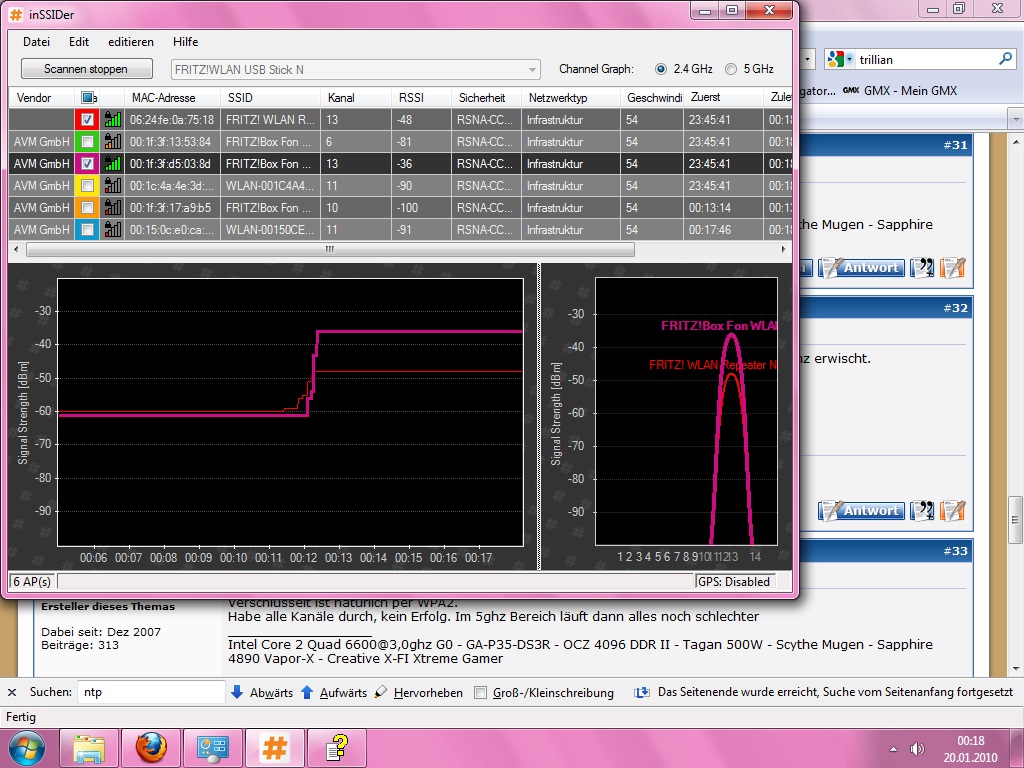The height and width of the screenshot is (768, 1024).
Task: Open the editieren menu
Action: (x=131, y=42)
